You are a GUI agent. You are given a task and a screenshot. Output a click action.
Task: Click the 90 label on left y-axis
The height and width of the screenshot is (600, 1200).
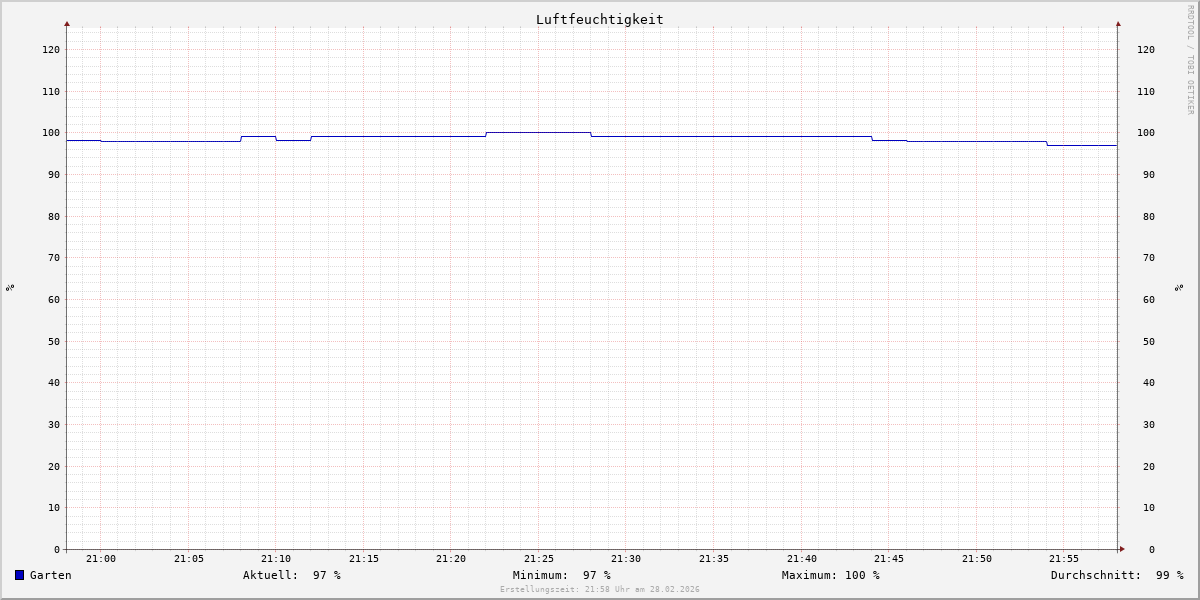54,174
